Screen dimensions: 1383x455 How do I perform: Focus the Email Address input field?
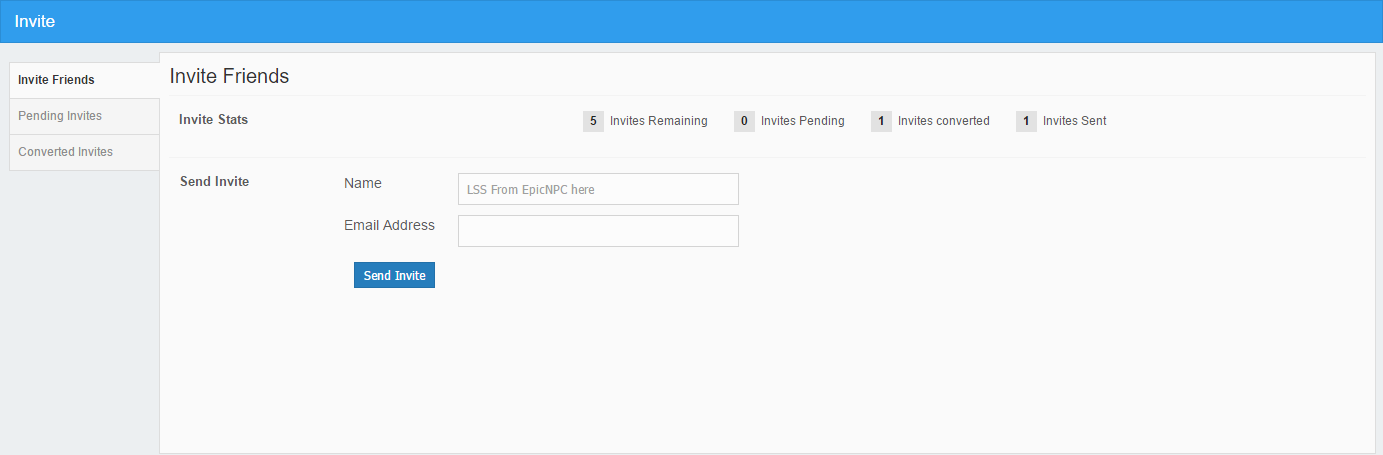coord(598,231)
